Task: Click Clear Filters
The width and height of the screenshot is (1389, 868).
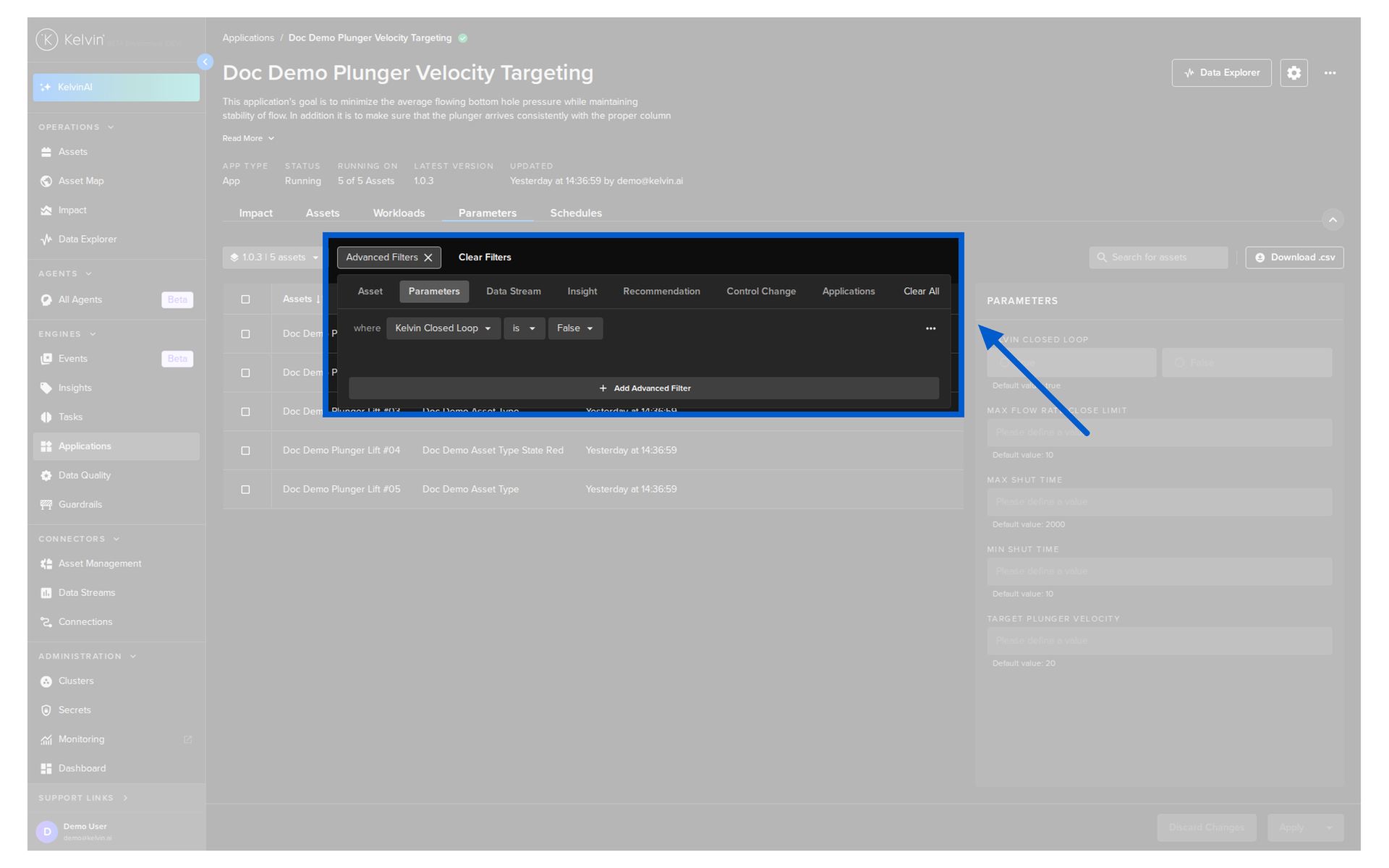Action: pyautogui.click(x=485, y=258)
